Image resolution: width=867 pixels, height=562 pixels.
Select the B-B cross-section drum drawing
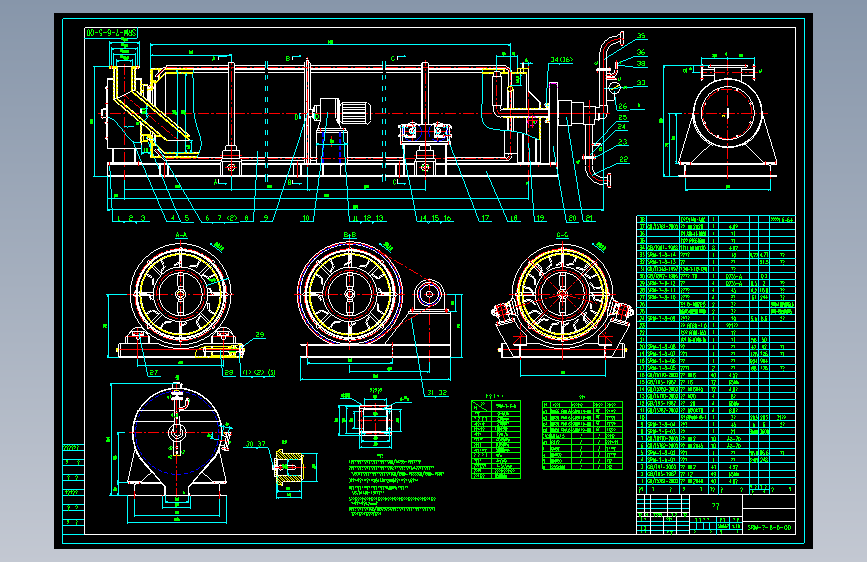[376, 301]
